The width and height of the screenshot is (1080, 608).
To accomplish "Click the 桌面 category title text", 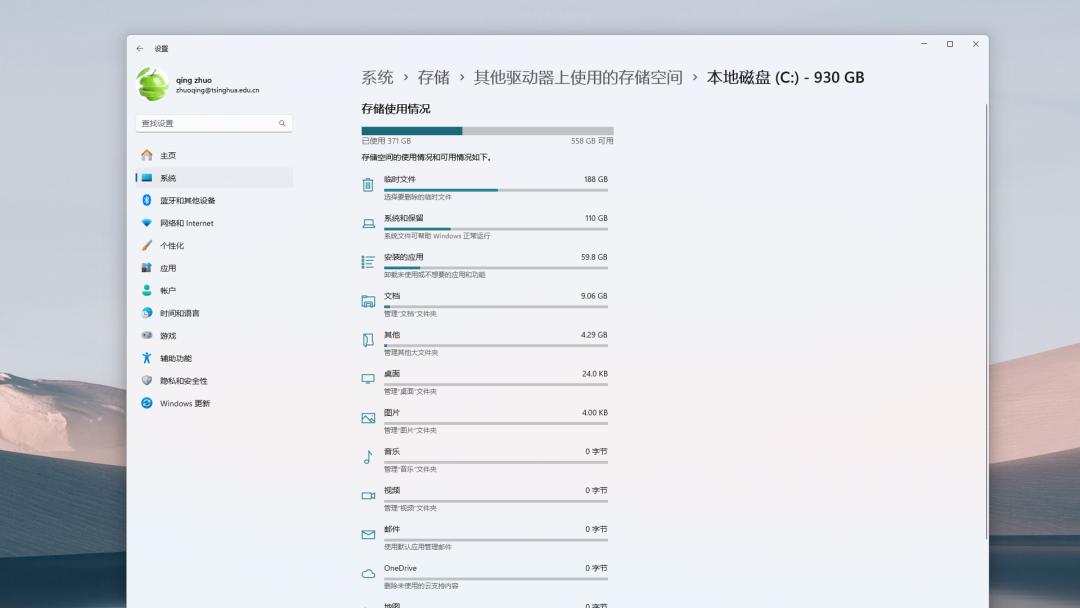I will tap(392, 374).
